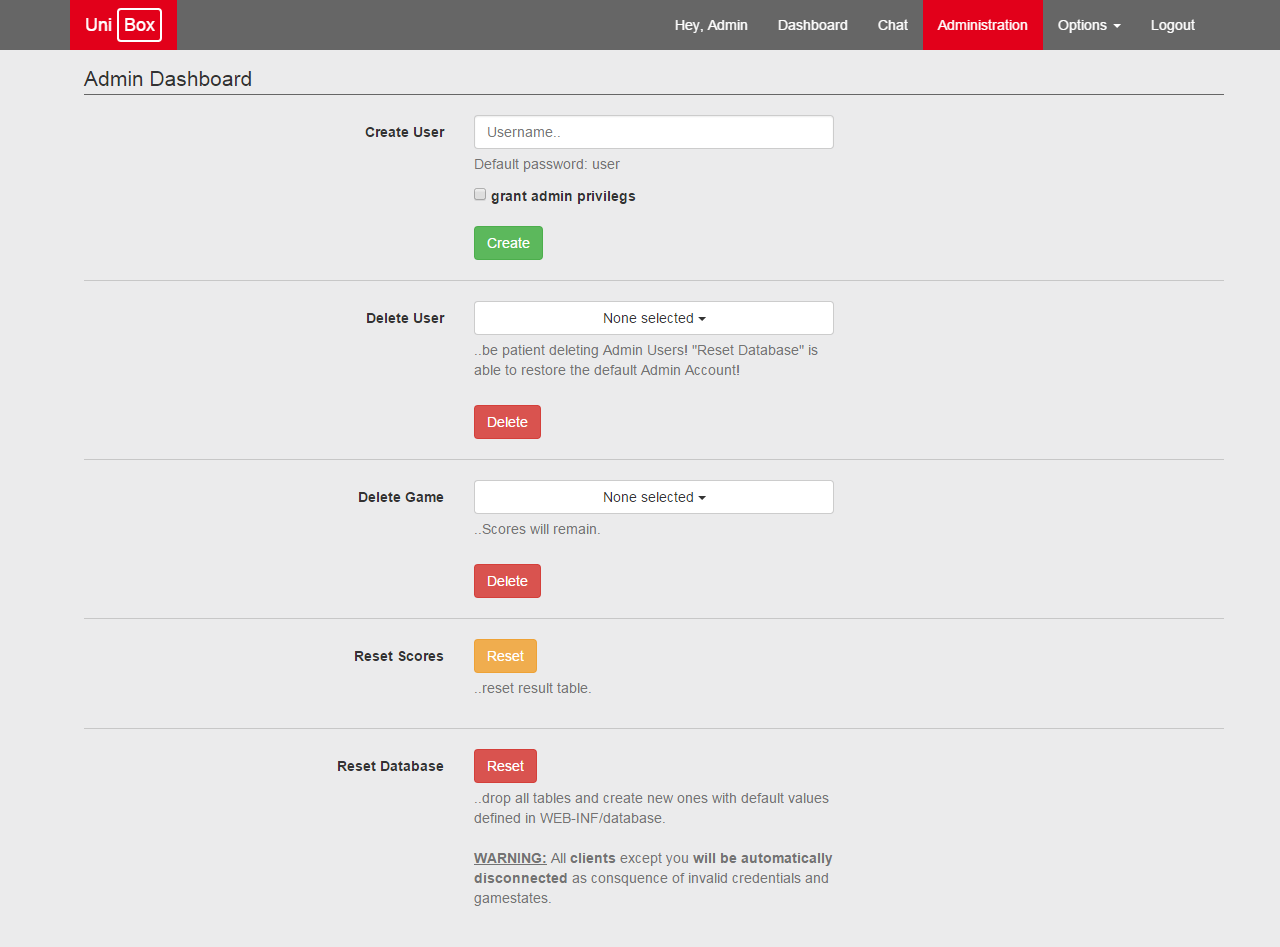Click the Reset Scores label
The width and height of the screenshot is (1280, 947).
tap(399, 656)
